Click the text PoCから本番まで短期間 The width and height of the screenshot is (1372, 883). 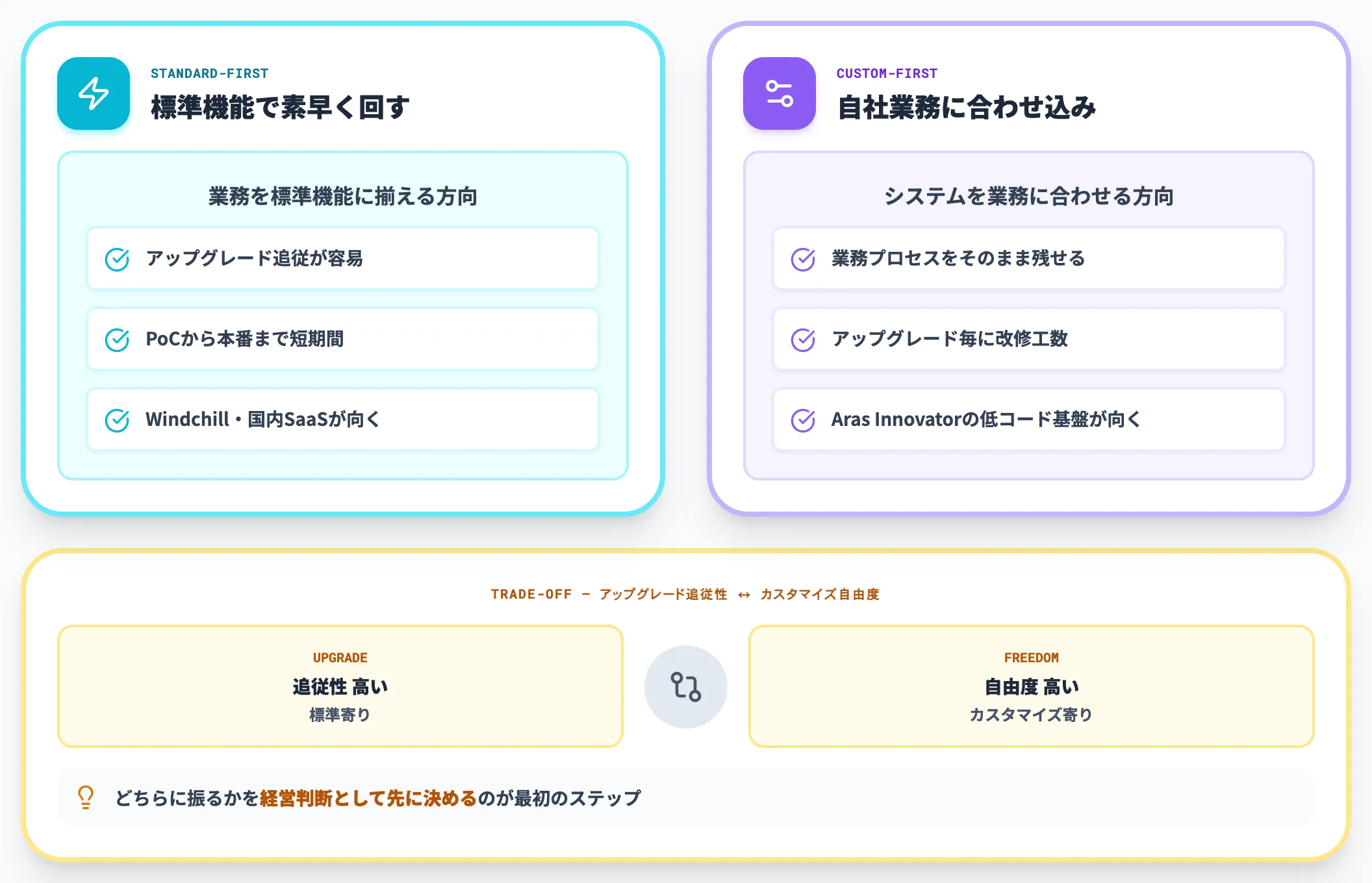point(245,339)
